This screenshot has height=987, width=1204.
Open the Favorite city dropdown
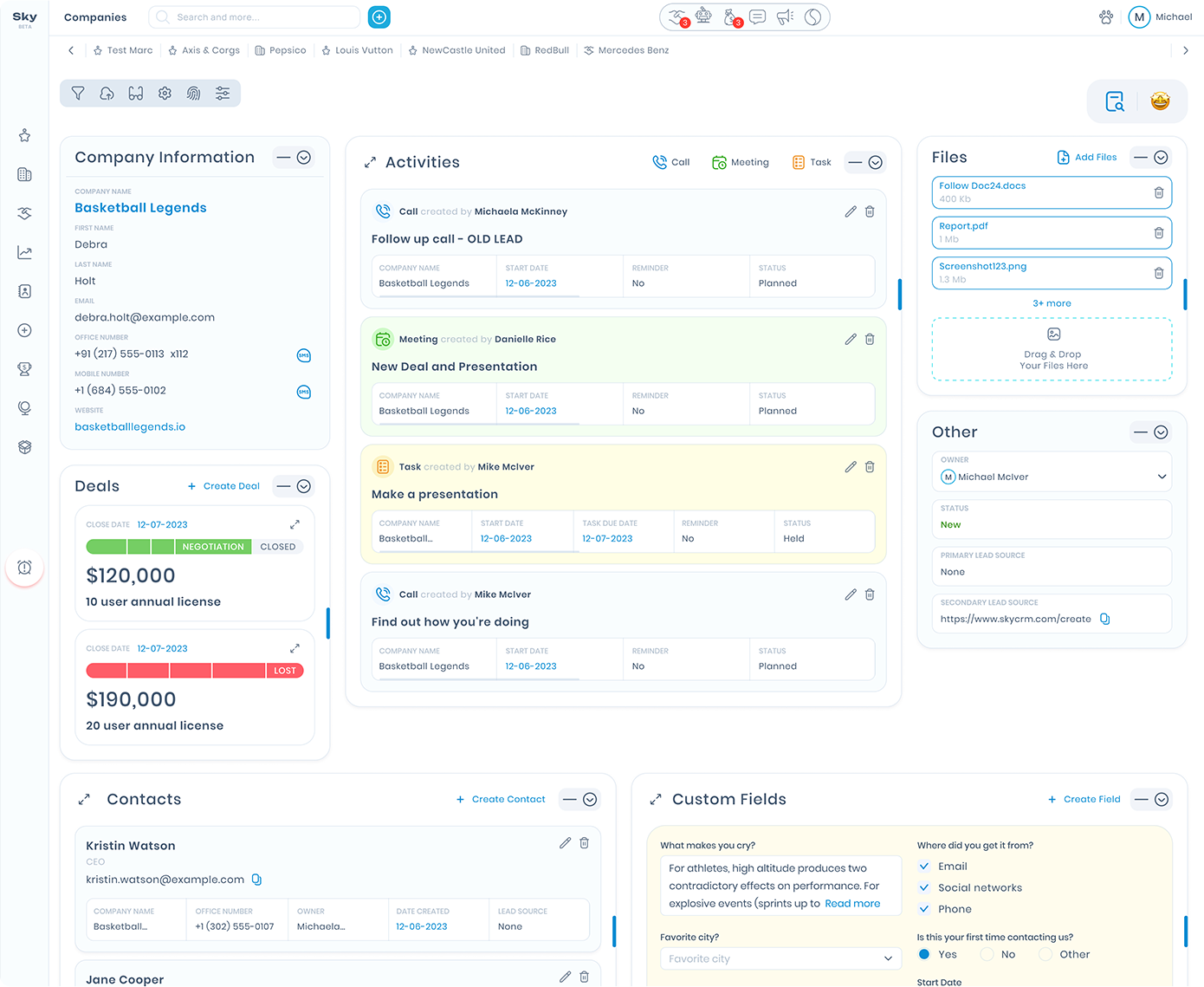click(887, 958)
